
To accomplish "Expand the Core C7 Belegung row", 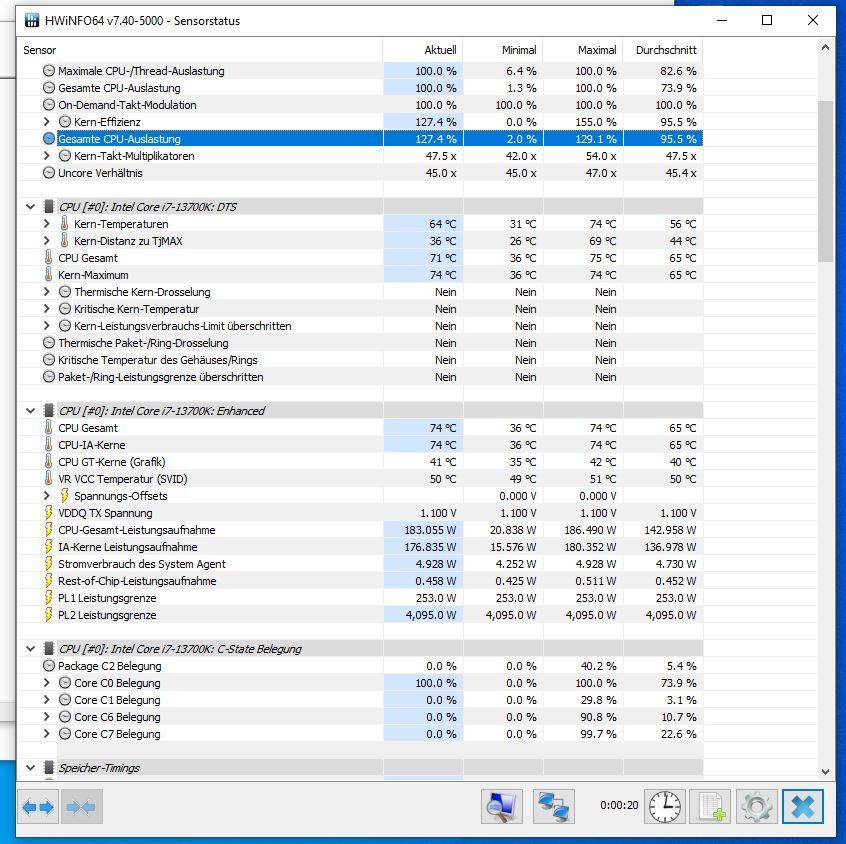I will click(x=47, y=734).
